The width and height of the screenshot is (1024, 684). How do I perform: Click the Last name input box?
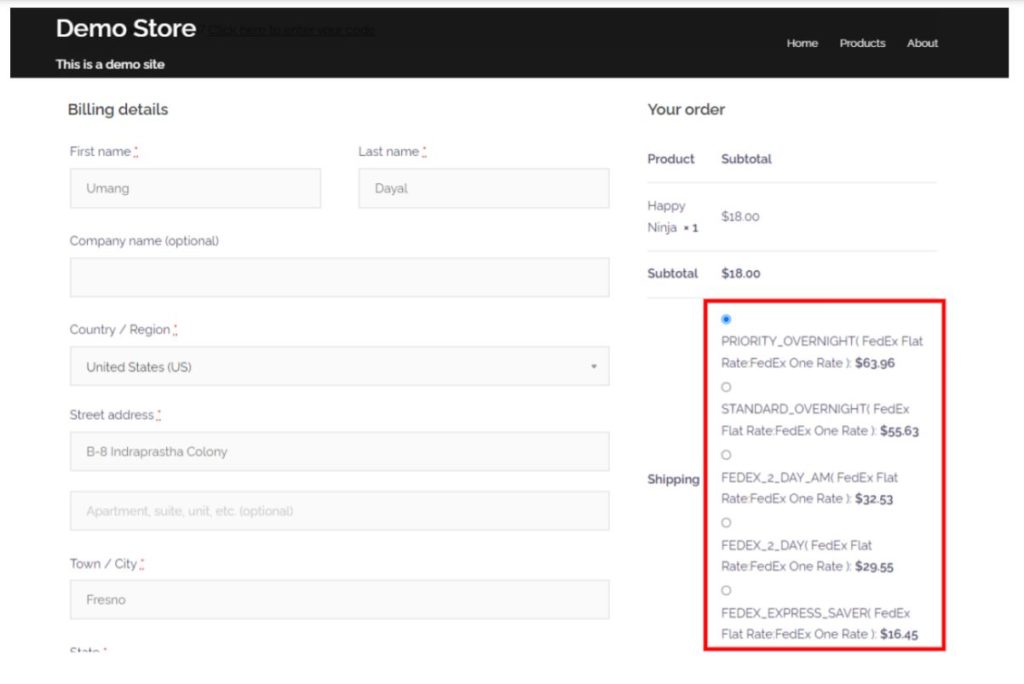483,188
